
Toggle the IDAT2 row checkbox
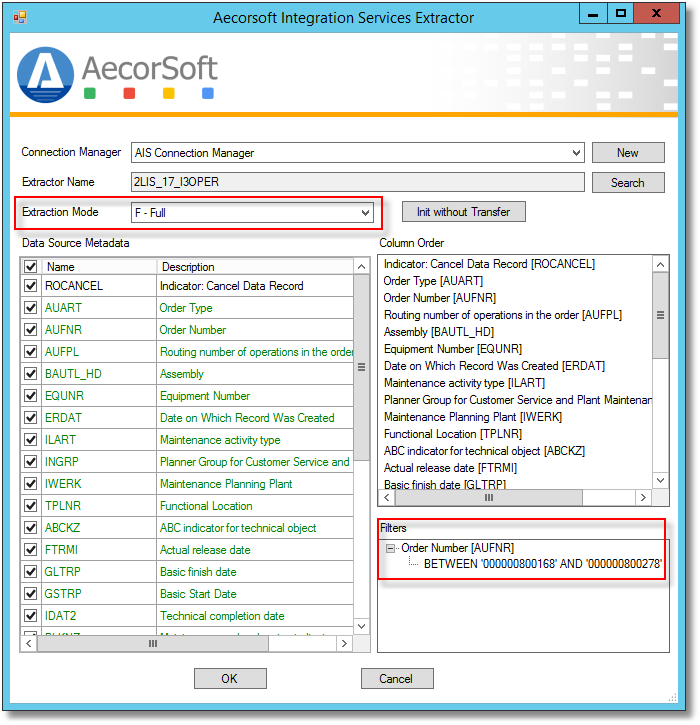31,616
